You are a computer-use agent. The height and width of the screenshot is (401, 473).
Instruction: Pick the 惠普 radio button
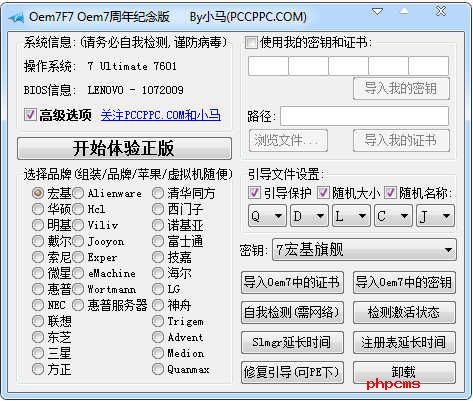(x=38, y=289)
